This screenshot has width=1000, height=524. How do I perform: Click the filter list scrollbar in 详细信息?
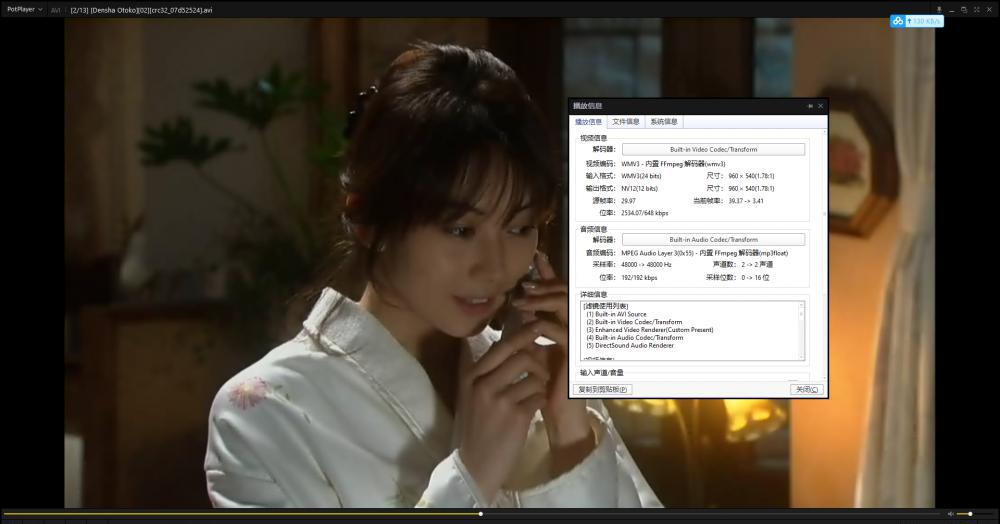pos(802,331)
